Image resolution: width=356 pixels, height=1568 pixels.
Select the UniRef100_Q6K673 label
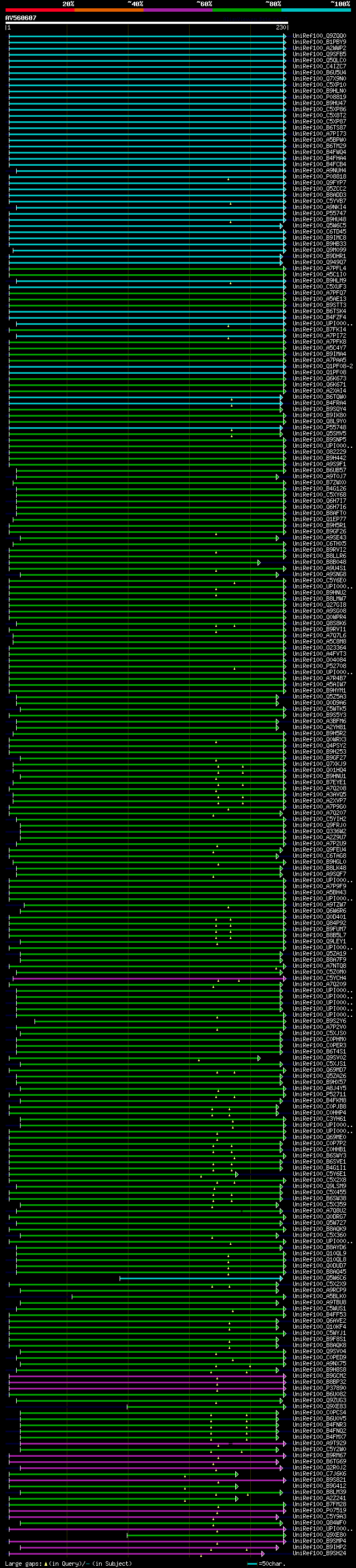tap(319, 378)
